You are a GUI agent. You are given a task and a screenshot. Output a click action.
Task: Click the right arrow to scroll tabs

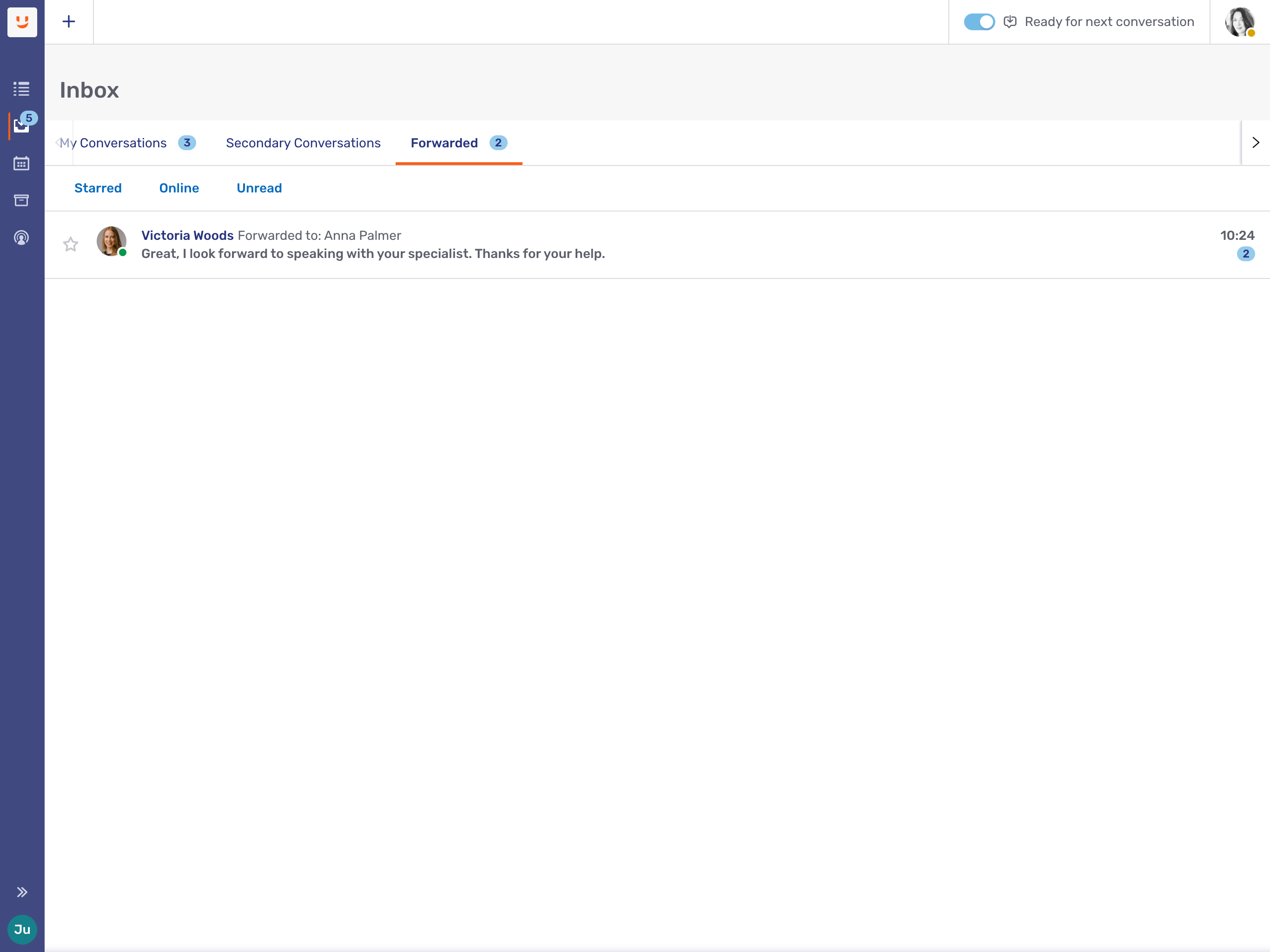point(1255,142)
